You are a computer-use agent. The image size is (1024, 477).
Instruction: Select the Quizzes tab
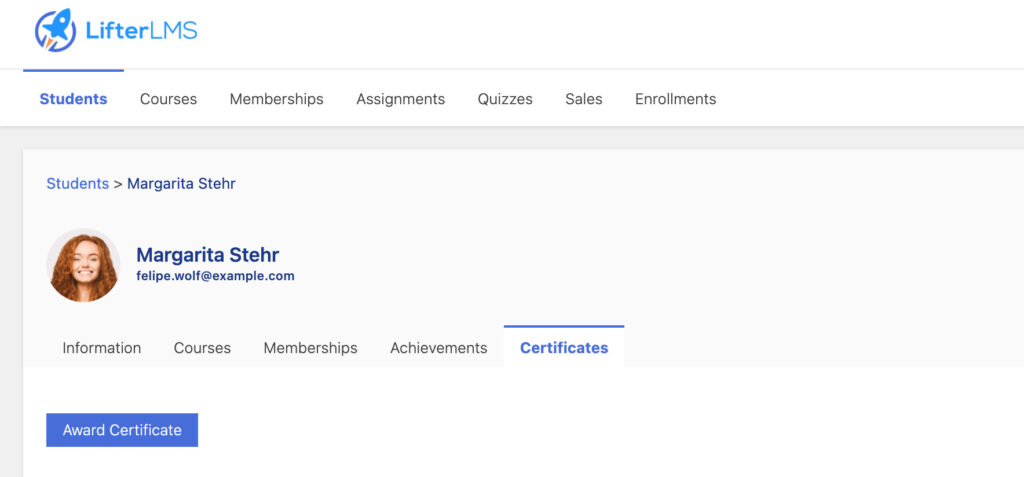505,99
